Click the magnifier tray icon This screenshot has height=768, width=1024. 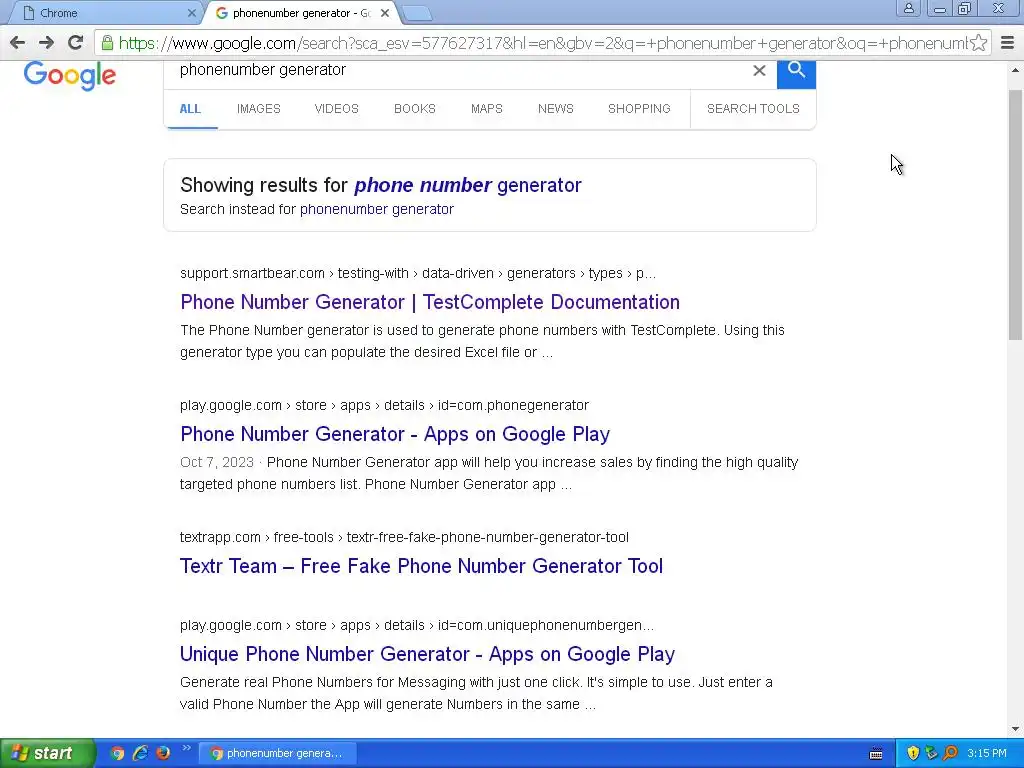(x=950, y=753)
